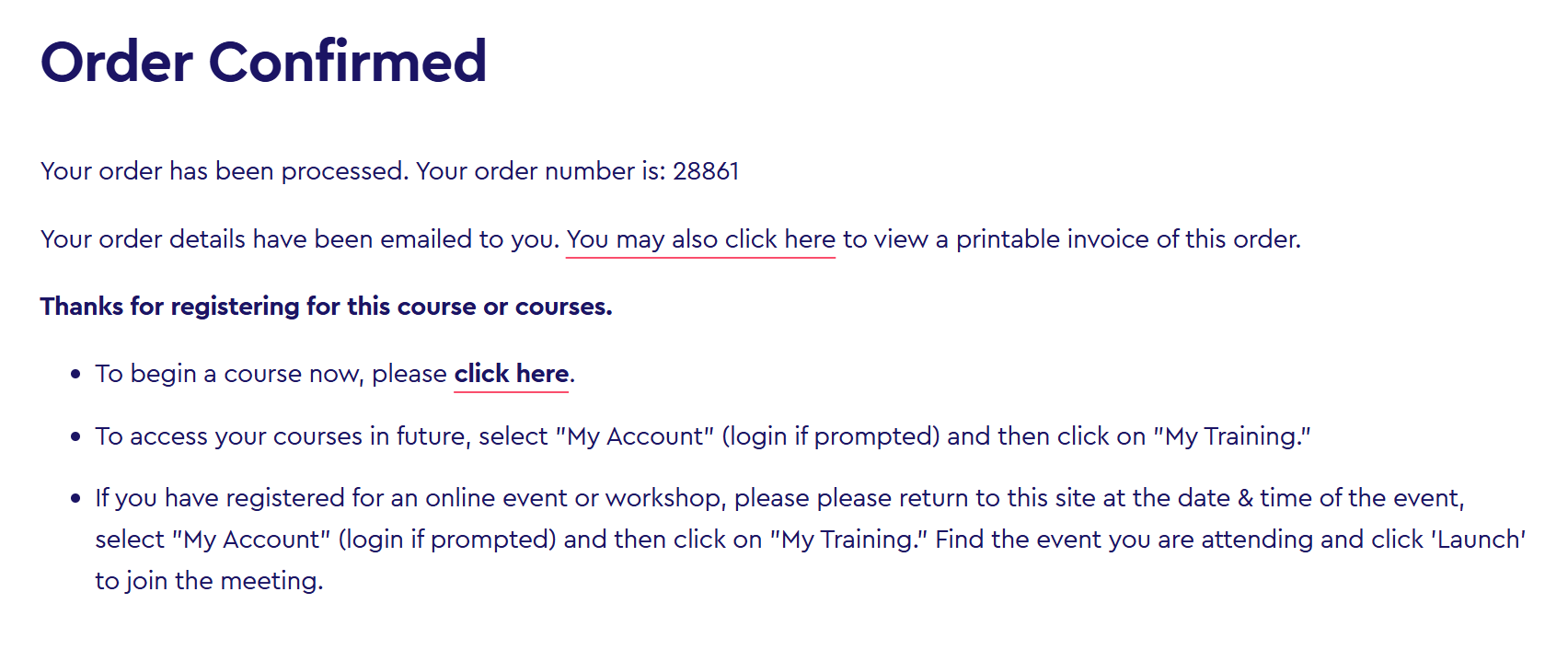1568x650 pixels.
Task: Click the 'to join the meeting.' text
Action: pos(209,581)
